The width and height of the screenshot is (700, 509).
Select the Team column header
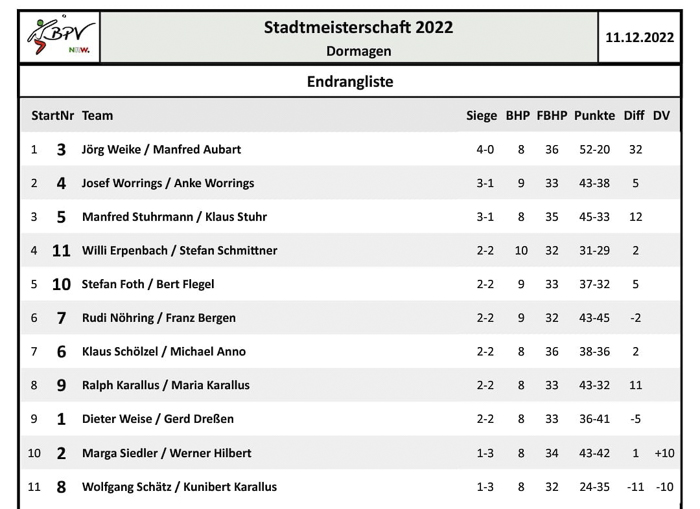pos(97,116)
